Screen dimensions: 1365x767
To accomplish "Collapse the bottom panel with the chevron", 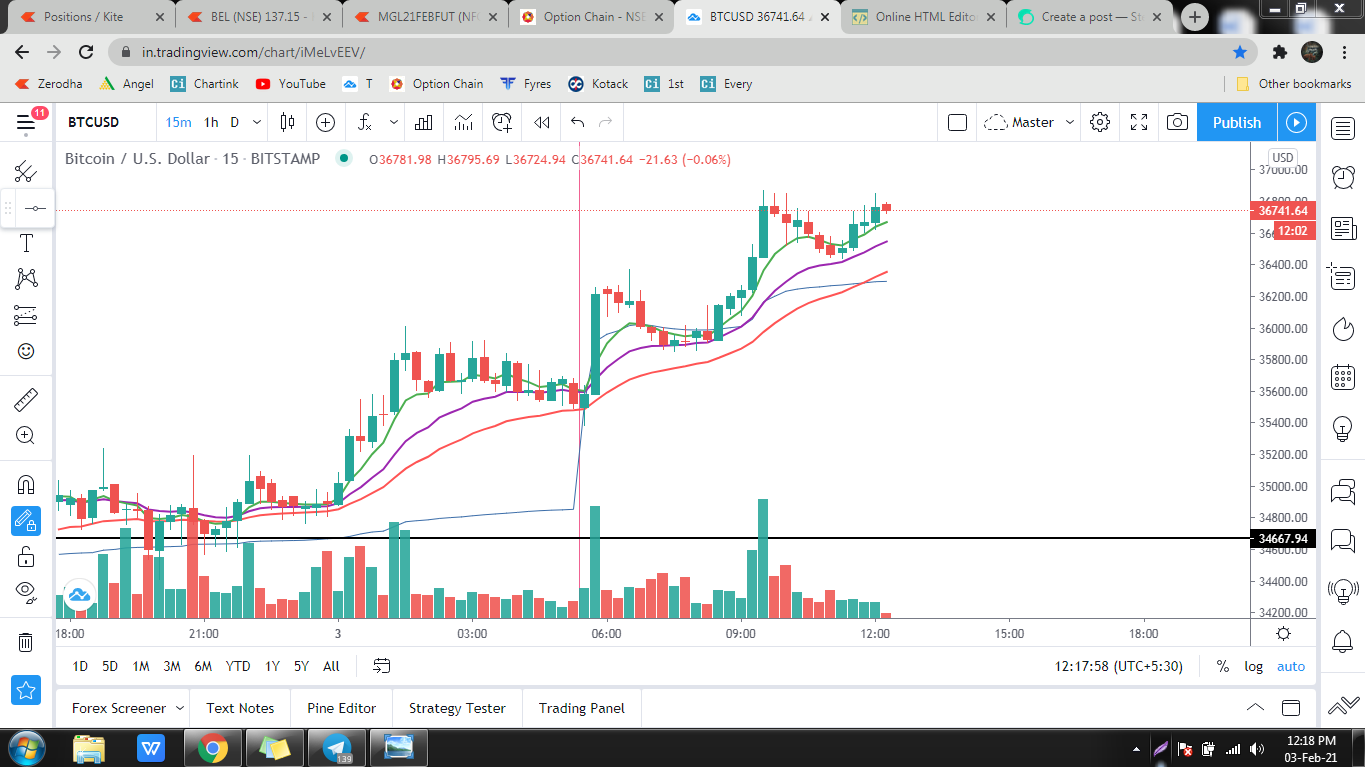I will click(1255, 708).
